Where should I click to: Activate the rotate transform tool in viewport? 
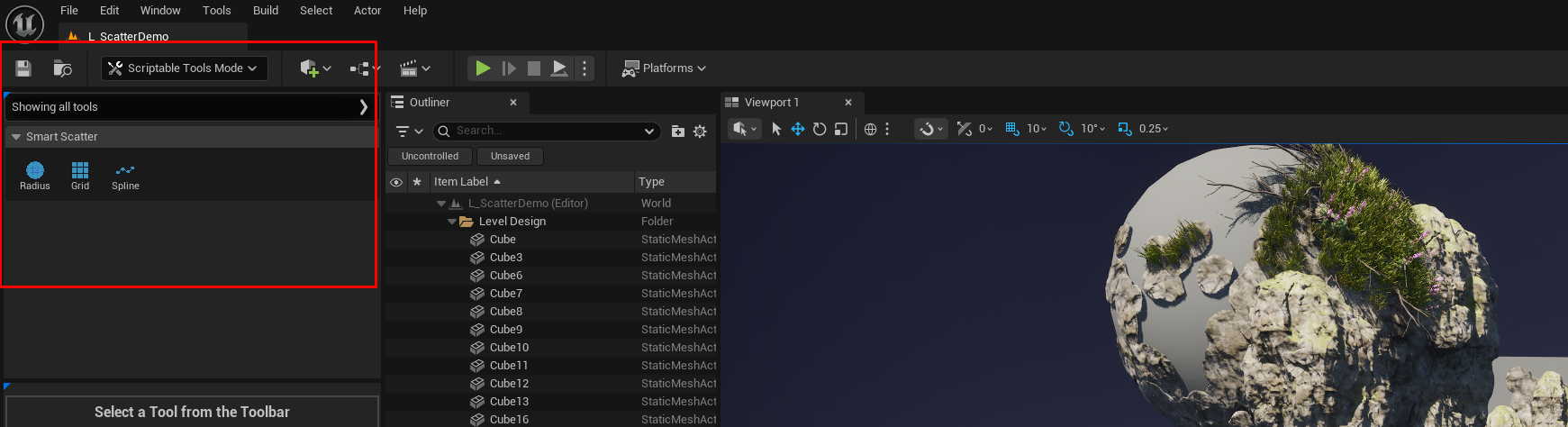[x=820, y=129]
